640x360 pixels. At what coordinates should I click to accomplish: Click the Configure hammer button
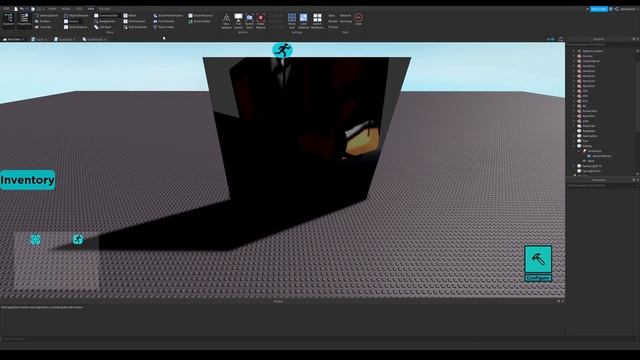(538, 263)
